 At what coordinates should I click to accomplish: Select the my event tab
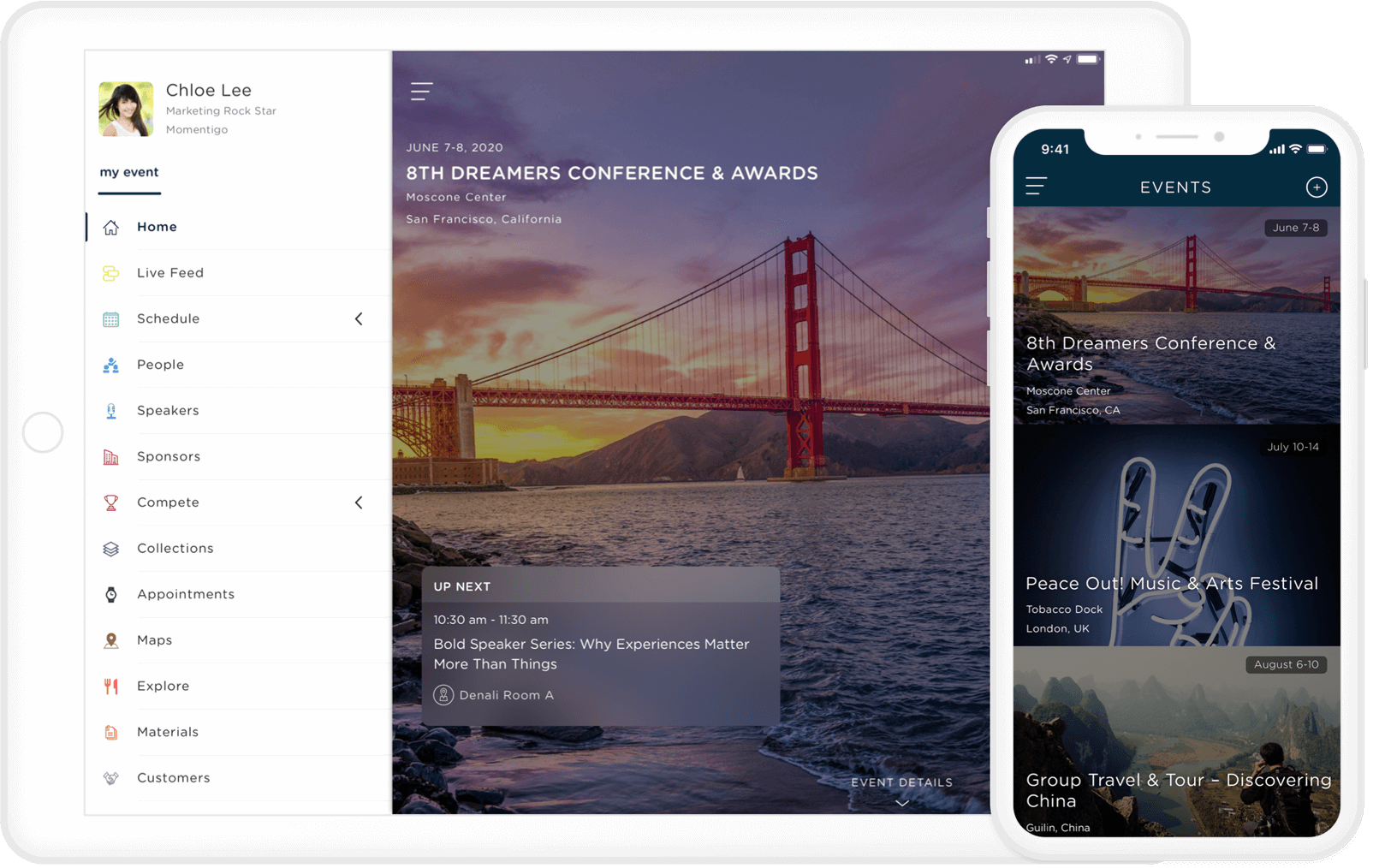point(129,172)
